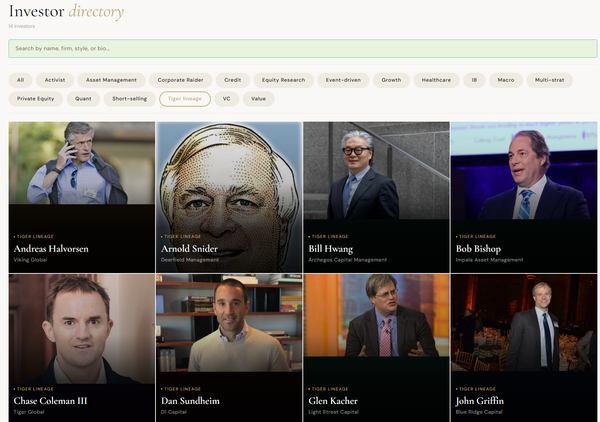
Task: Select the Growth filter
Action: coord(391,80)
